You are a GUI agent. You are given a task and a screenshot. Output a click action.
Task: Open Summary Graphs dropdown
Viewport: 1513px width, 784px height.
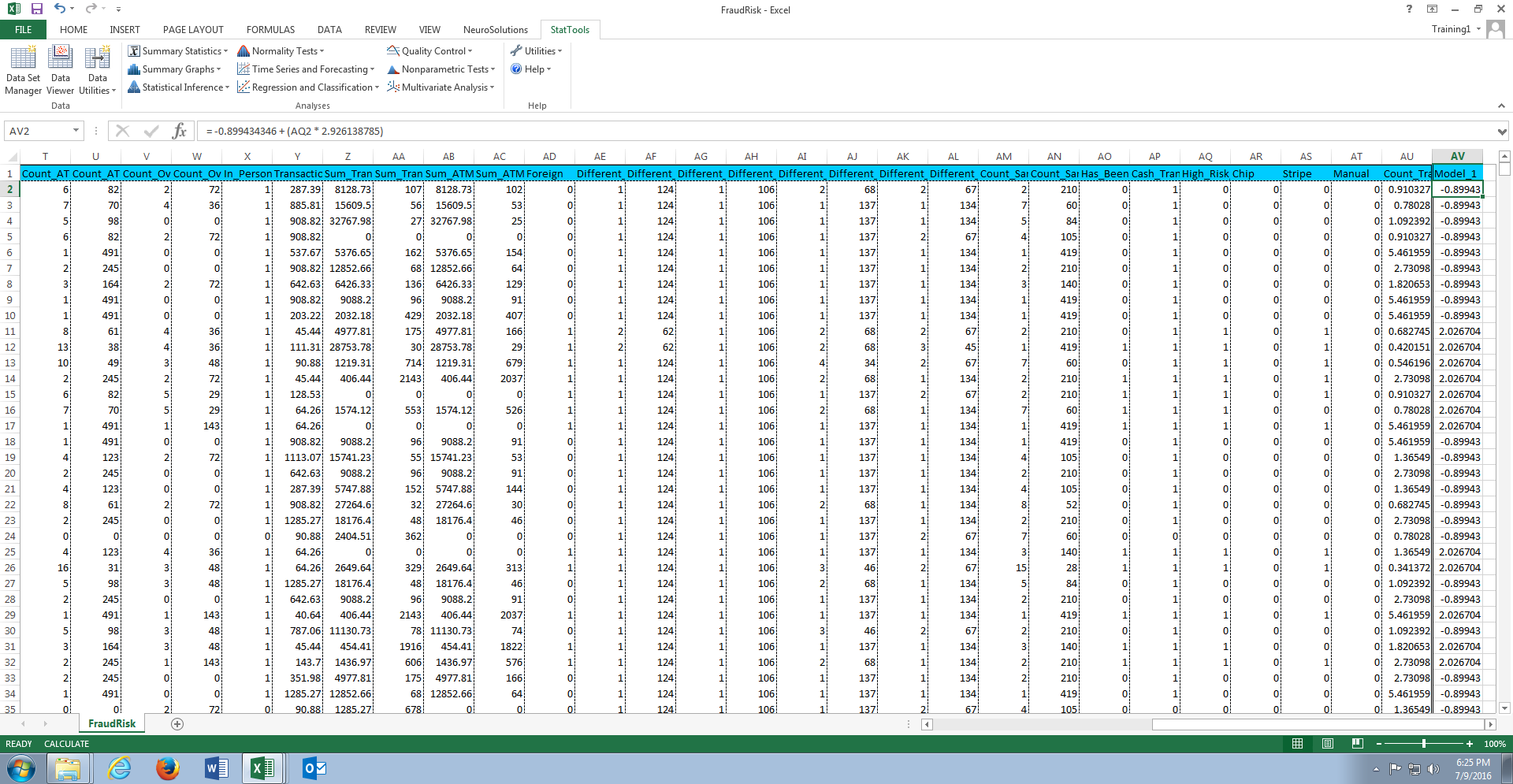click(x=174, y=69)
